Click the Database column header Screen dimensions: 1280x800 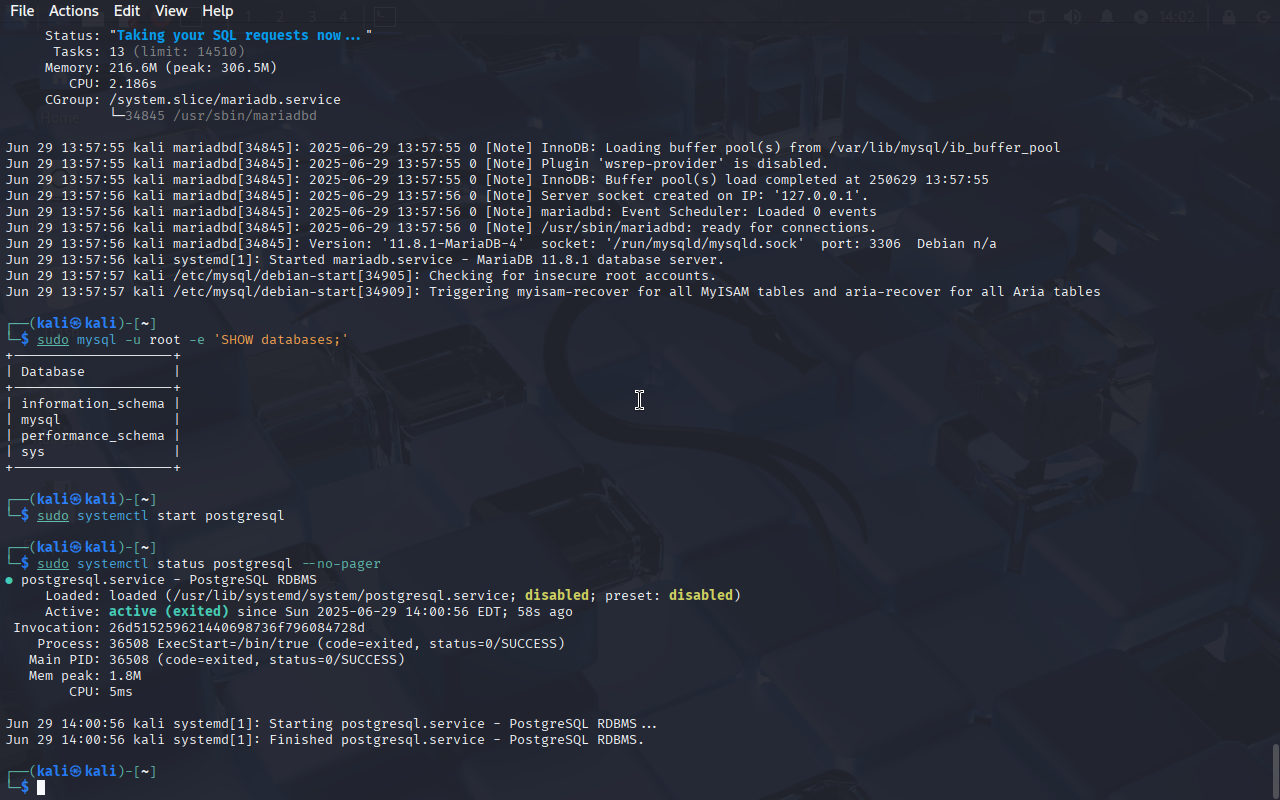tap(53, 371)
